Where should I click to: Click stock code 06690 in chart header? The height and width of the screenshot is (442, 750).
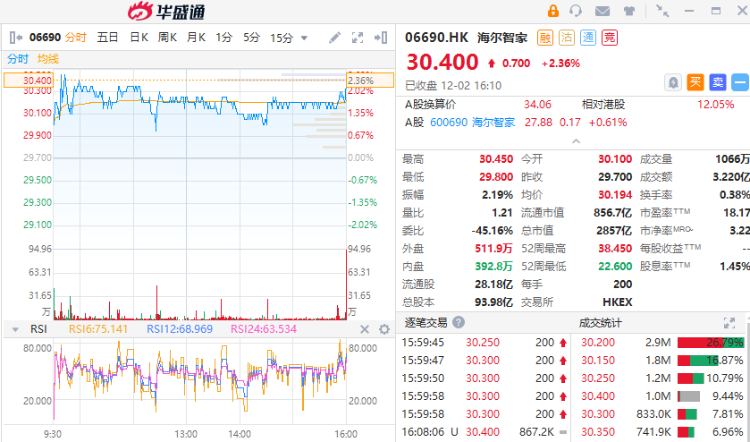(x=45, y=37)
